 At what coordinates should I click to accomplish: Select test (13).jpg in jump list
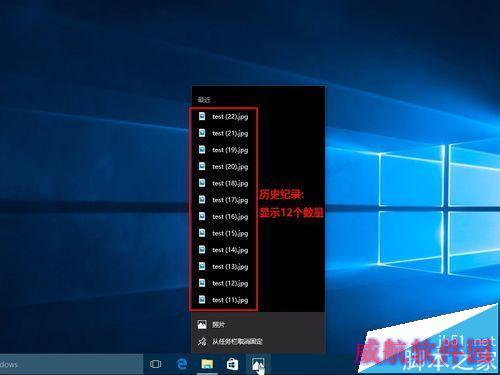[258, 266]
